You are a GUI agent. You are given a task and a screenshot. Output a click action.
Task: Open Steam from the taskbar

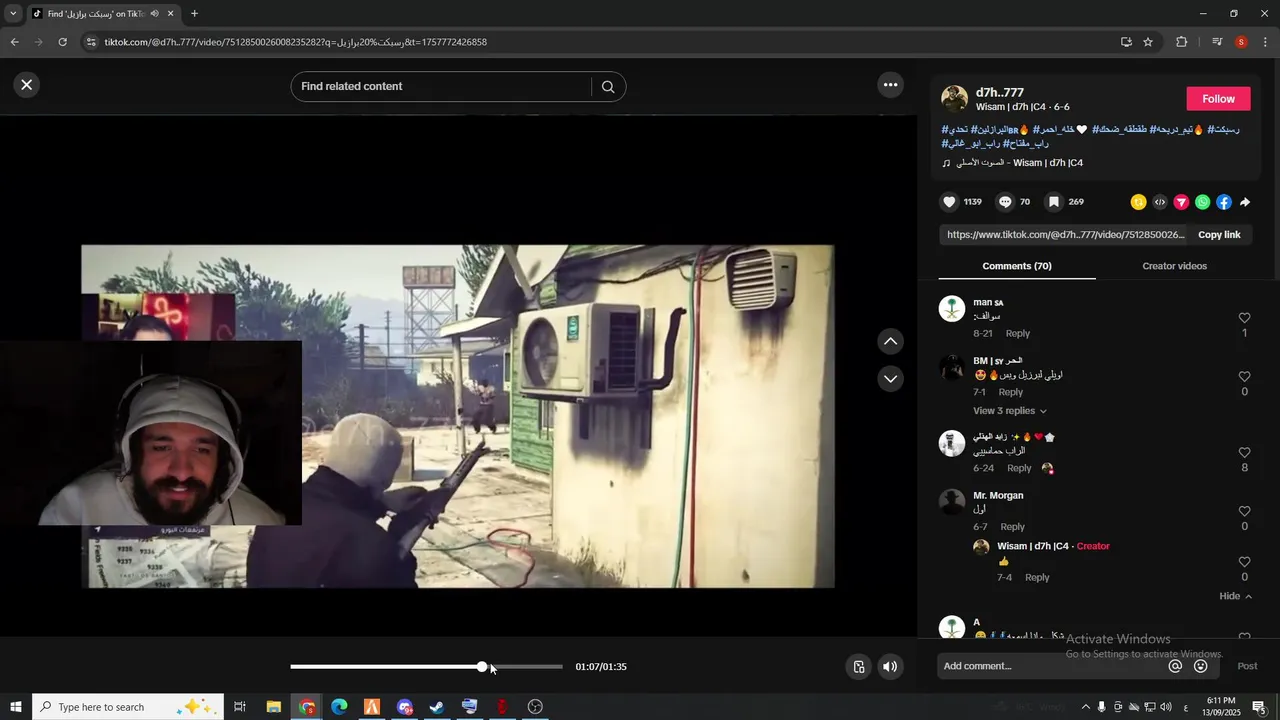click(x=437, y=707)
